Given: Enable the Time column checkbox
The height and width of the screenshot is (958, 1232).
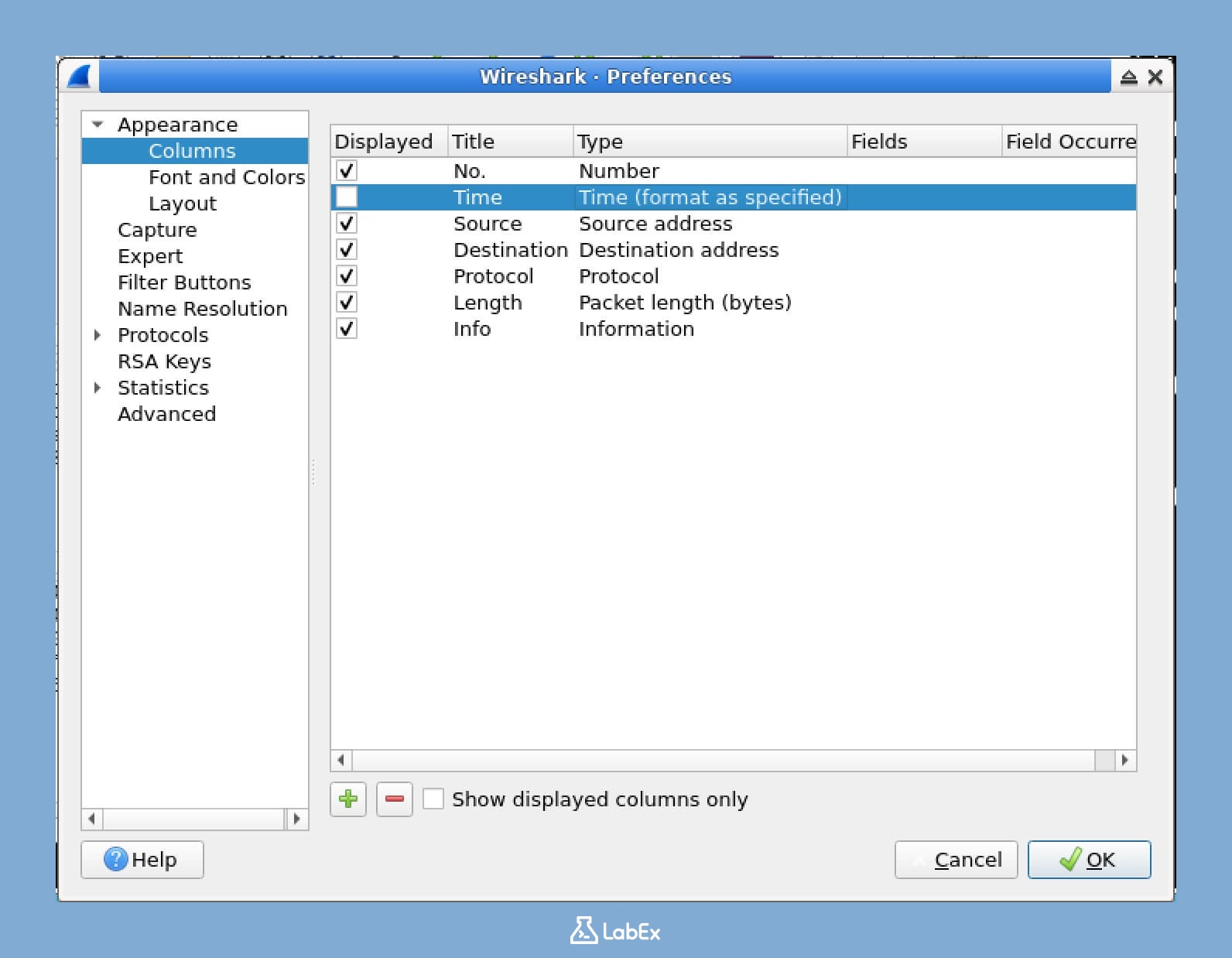Looking at the screenshot, I should (x=347, y=197).
